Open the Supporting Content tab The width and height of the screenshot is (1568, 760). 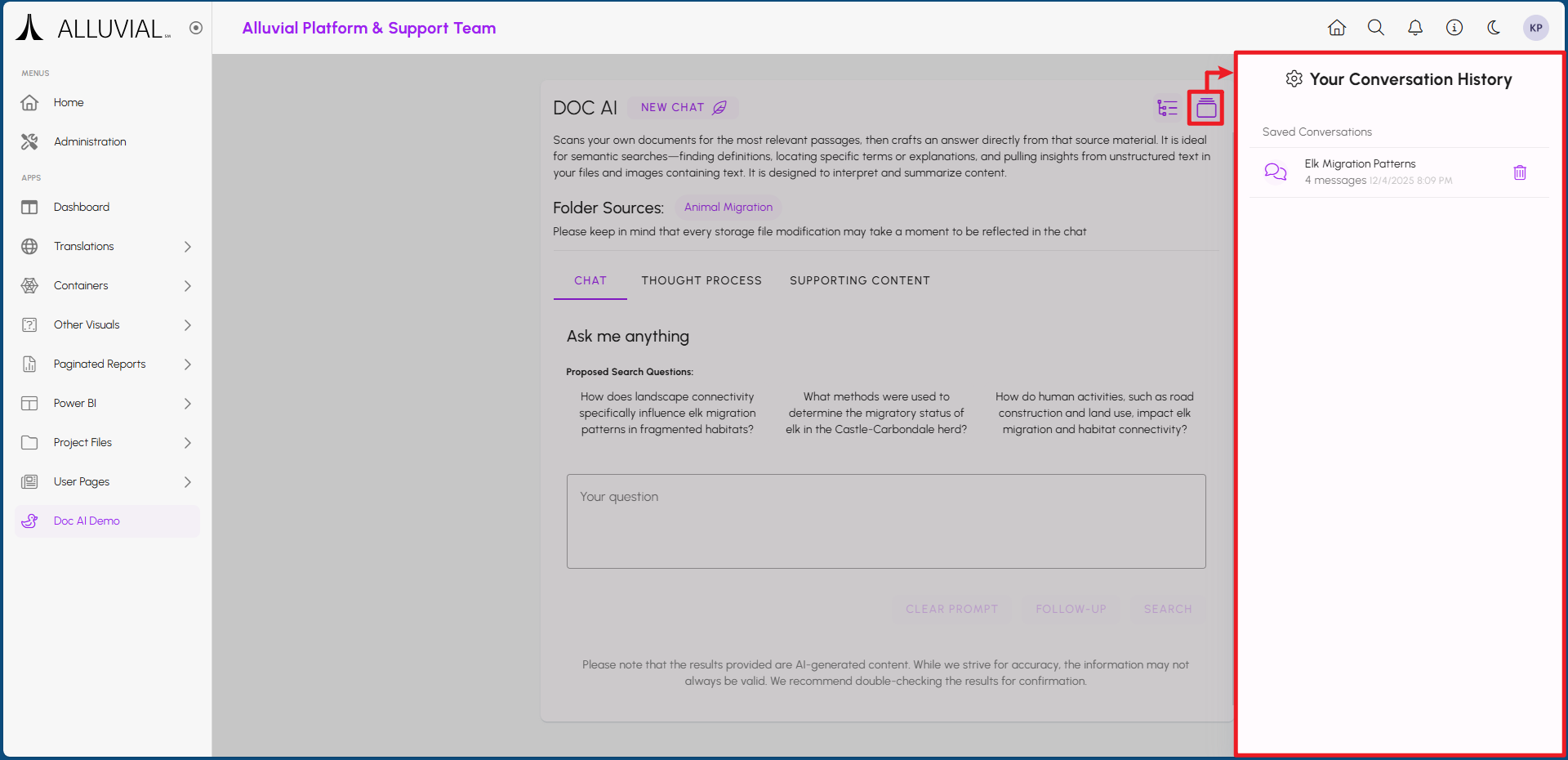click(x=859, y=280)
